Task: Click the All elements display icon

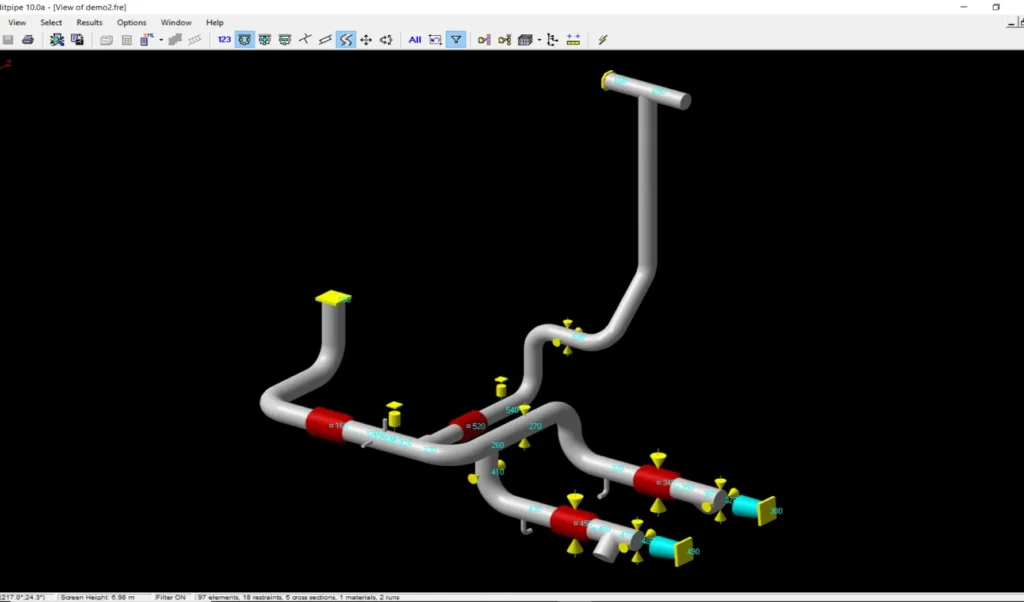Action: [x=414, y=39]
